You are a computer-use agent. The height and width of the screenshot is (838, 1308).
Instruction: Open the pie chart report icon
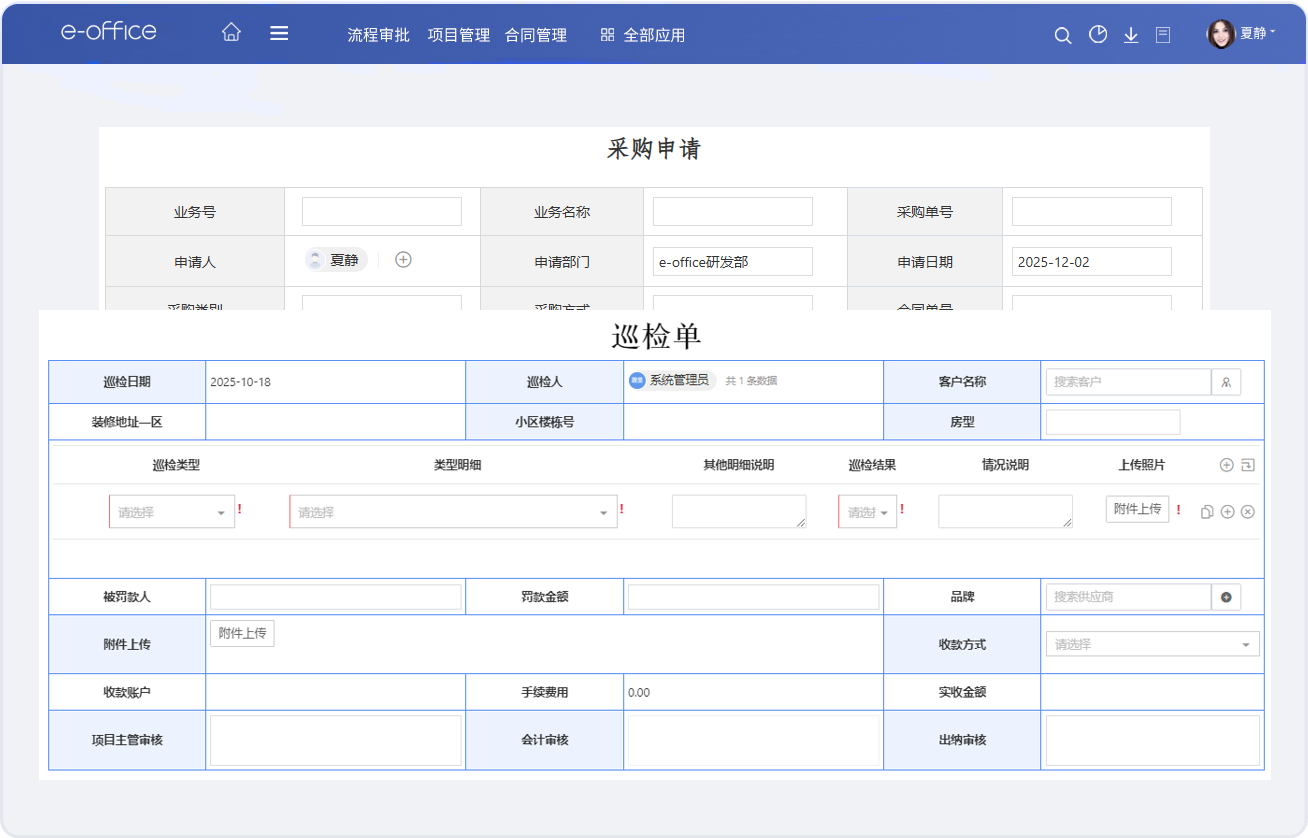[x=1098, y=35]
